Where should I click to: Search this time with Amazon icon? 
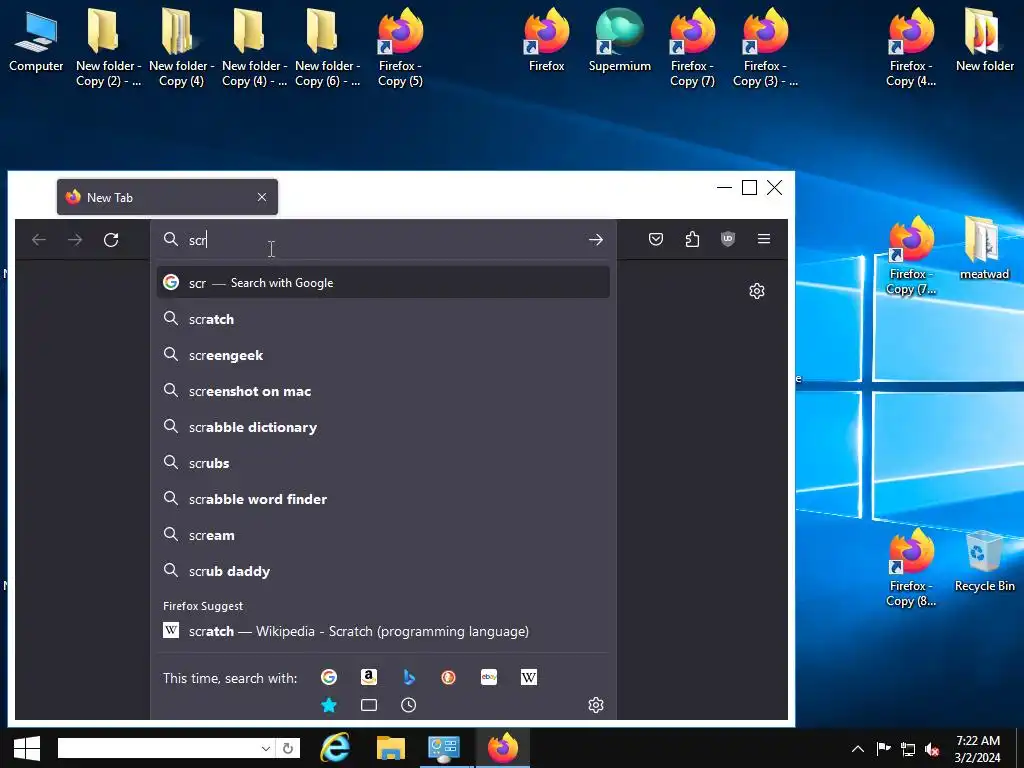369,677
